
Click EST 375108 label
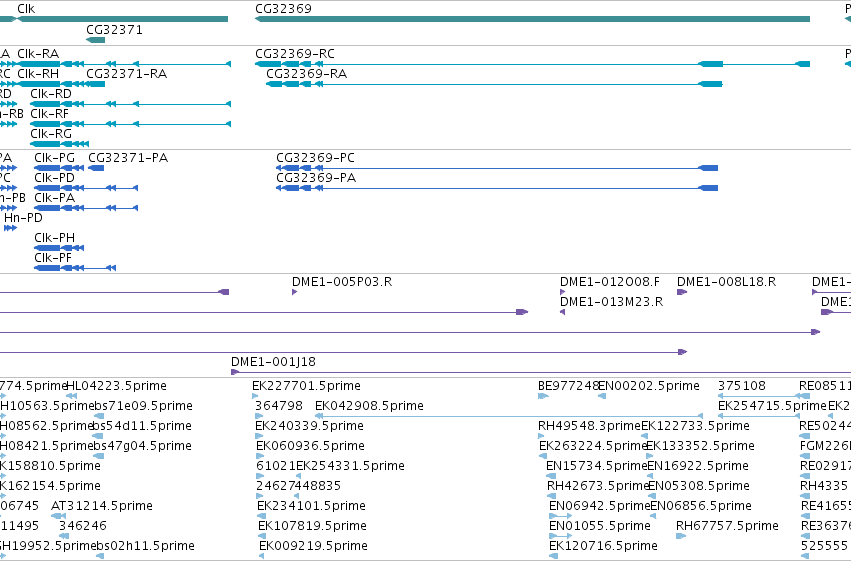click(x=742, y=386)
